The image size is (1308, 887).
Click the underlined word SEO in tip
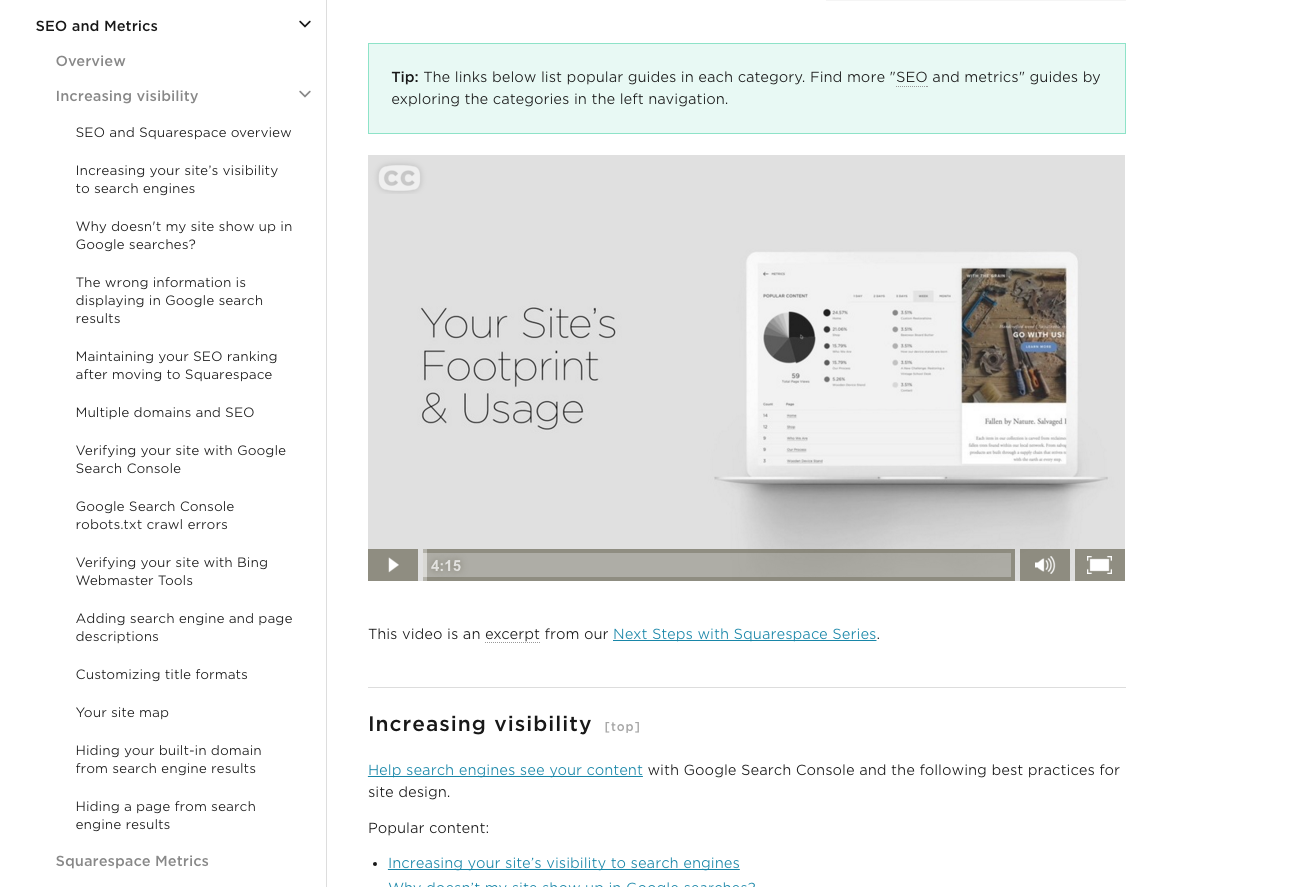(912, 77)
